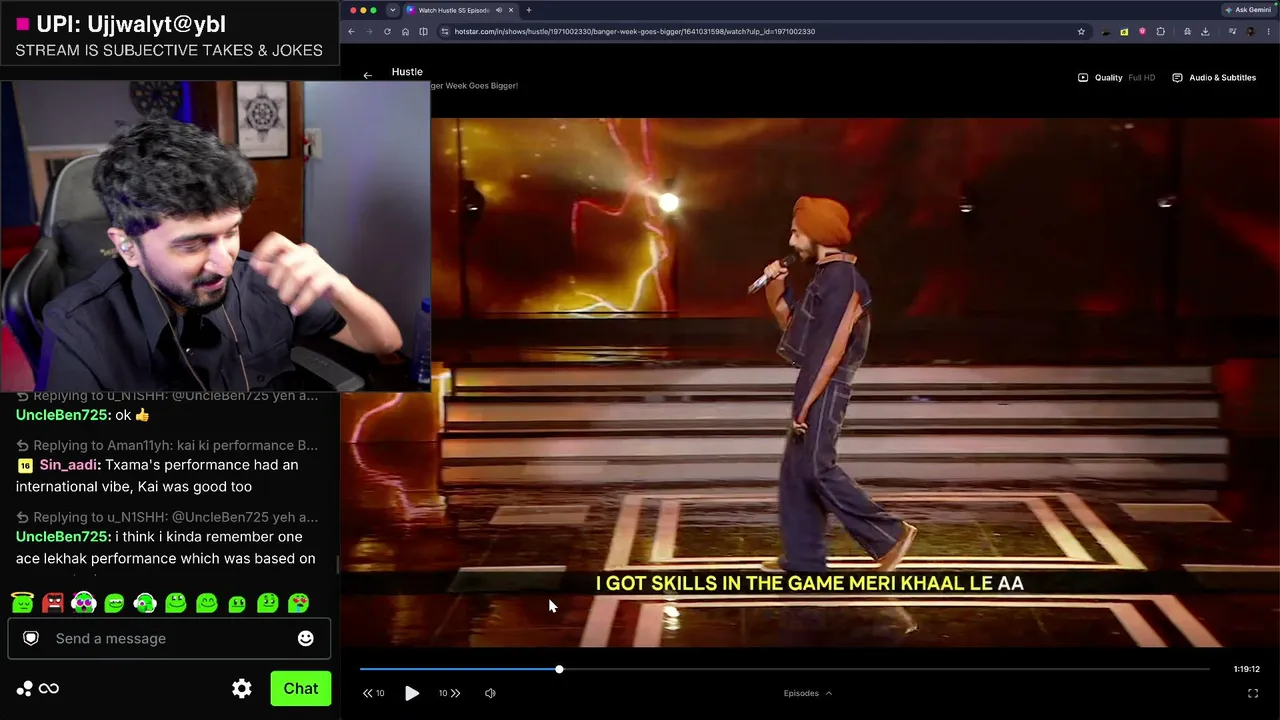Open a new browser tab
1280x720 pixels.
pyautogui.click(x=528, y=10)
